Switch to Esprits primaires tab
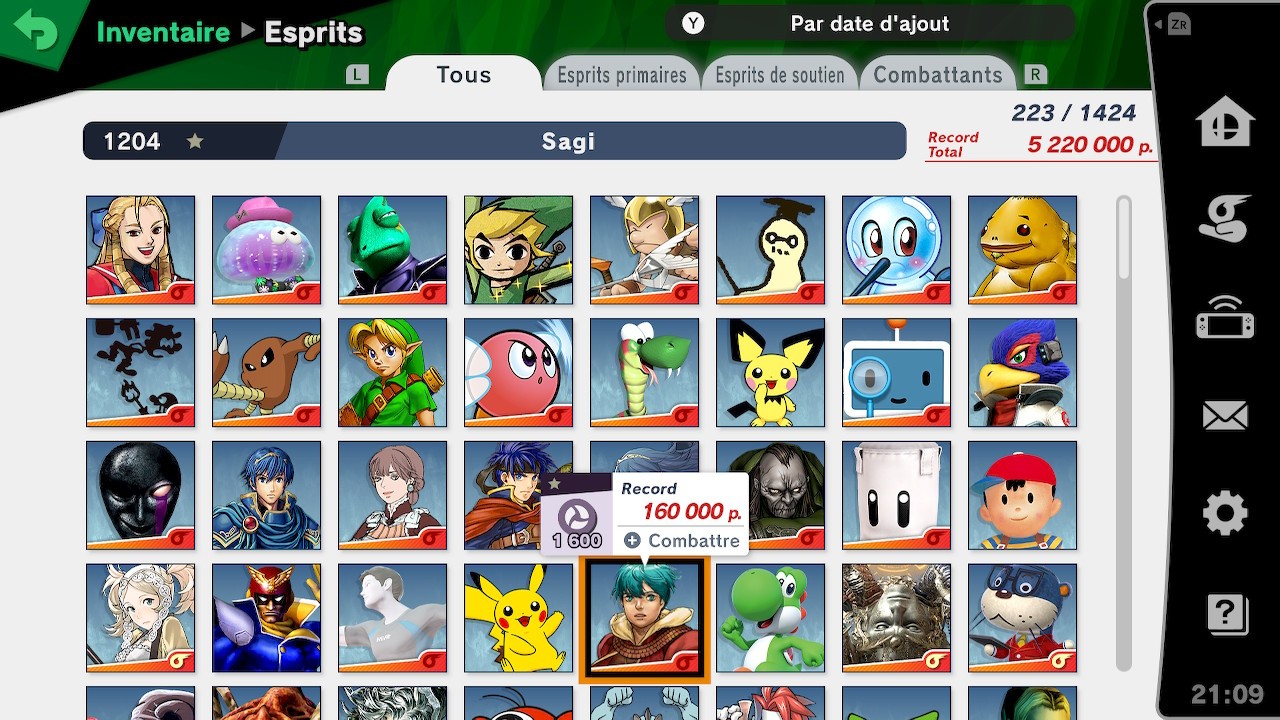 (x=622, y=75)
